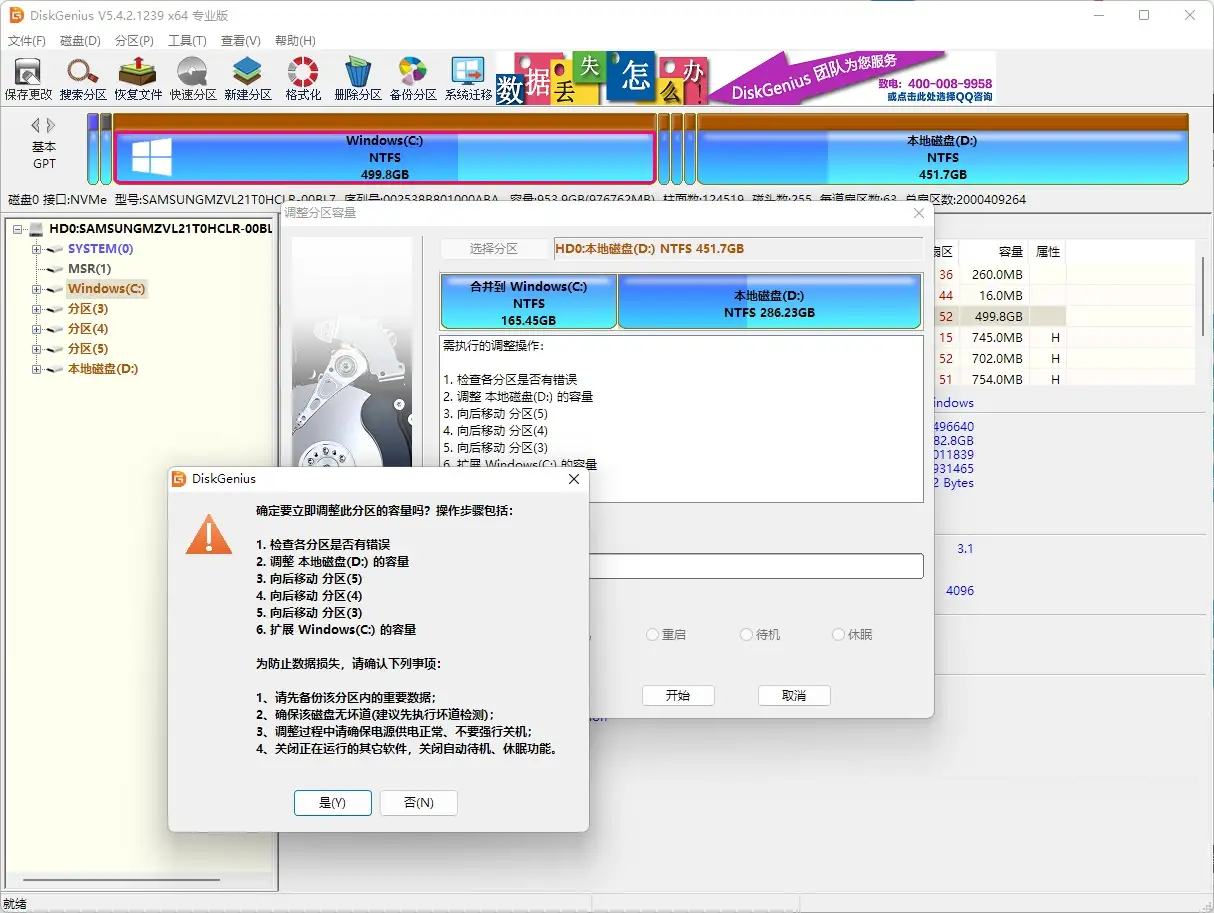Click the 删除分区 delete partition icon
This screenshot has width=1214, height=913.
[x=357, y=77]
